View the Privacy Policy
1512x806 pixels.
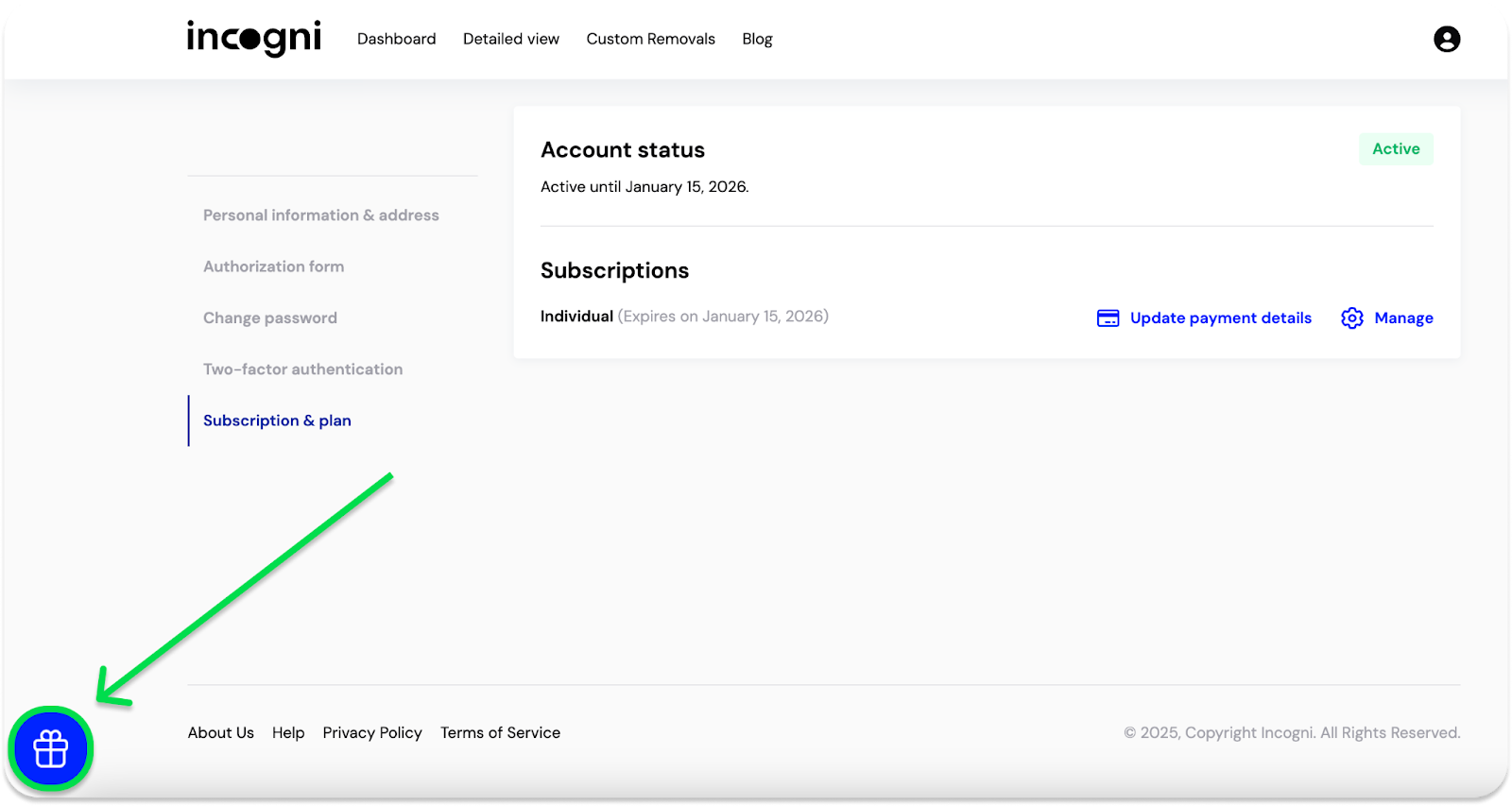372,732
